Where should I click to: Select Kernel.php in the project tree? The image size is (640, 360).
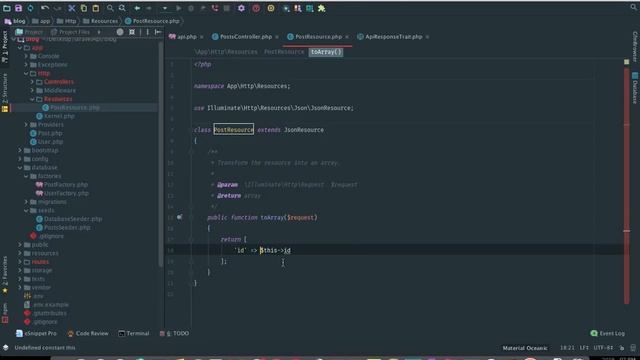point(55,116)
